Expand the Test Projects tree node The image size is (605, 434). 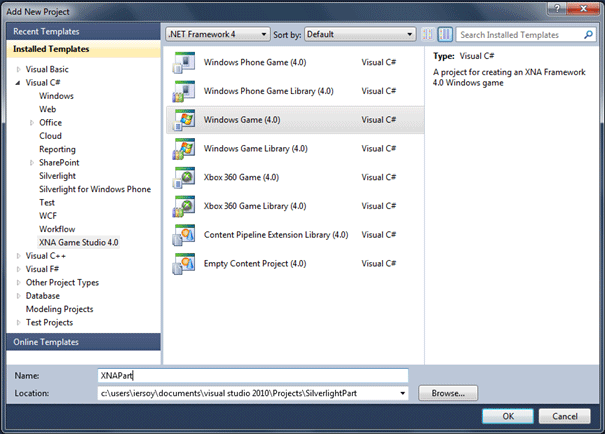click(x=18, y=323)
